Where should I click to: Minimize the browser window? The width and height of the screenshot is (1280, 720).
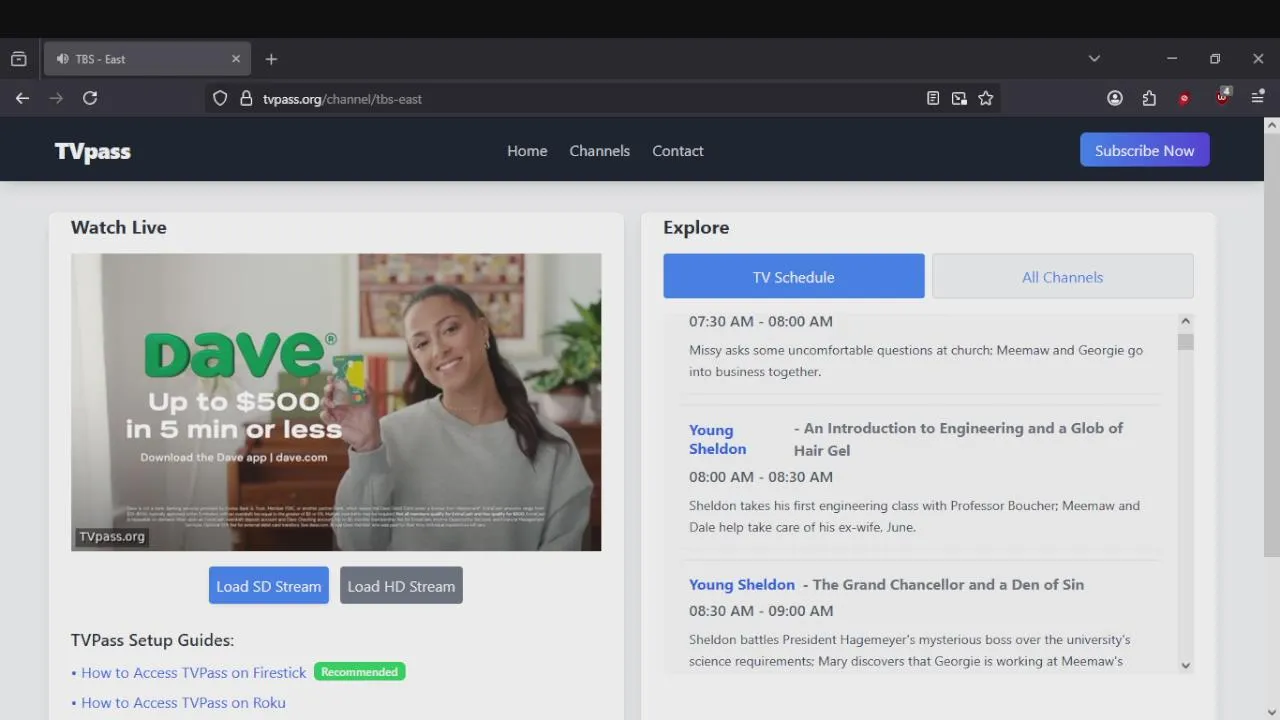pyautogui.click(x=1172, y=59)
